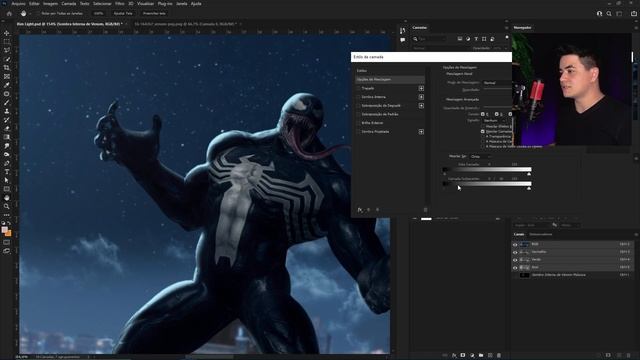Select the Crop tool
Viewport: 640px width, 360px height.
tap(7, 68)
